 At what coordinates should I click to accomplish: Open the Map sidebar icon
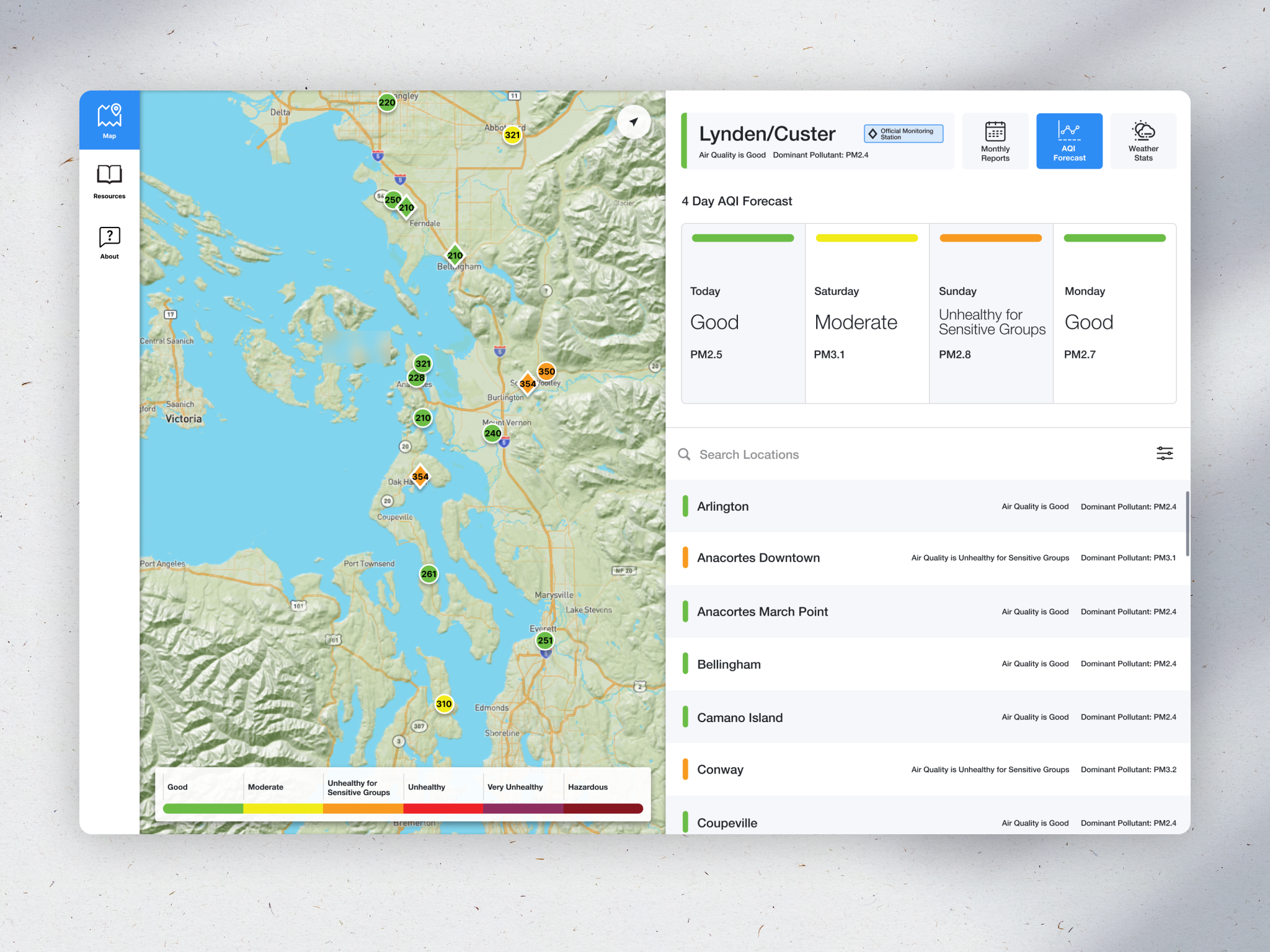click(x=109, y=120)
